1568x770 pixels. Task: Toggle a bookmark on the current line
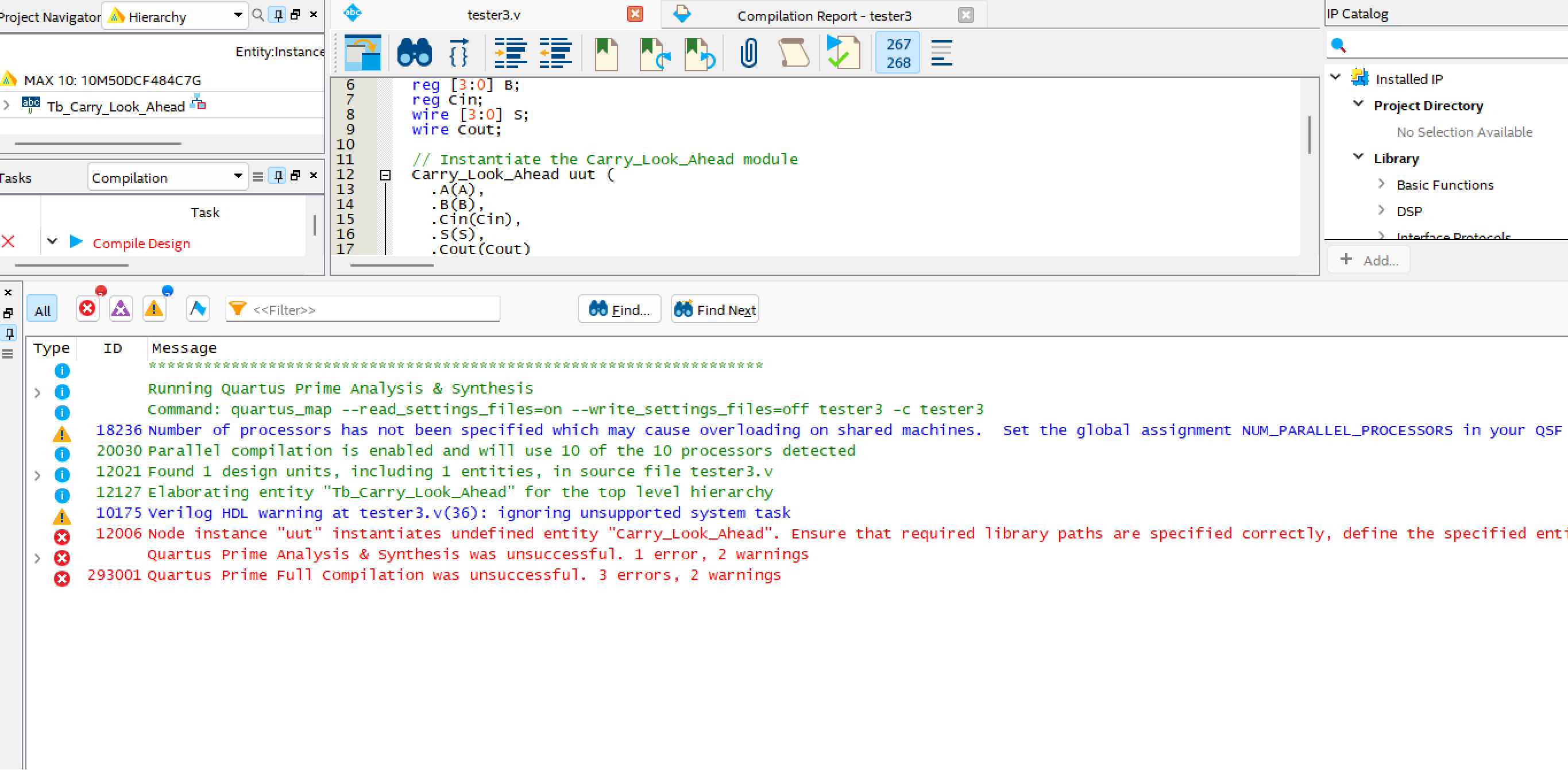pos(607,53)
